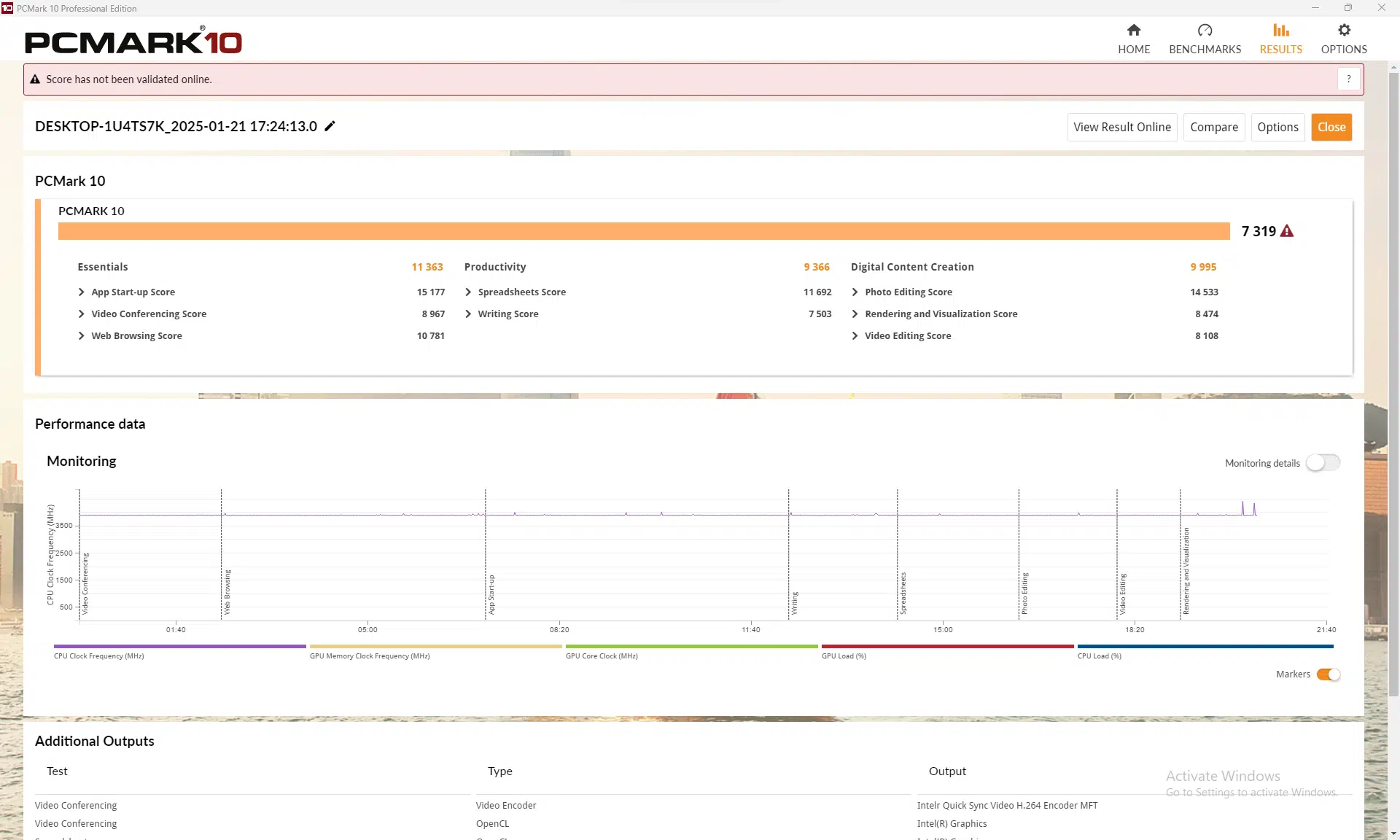Expand Video Editing Score

pyautogui.click(x=855, y=335)
